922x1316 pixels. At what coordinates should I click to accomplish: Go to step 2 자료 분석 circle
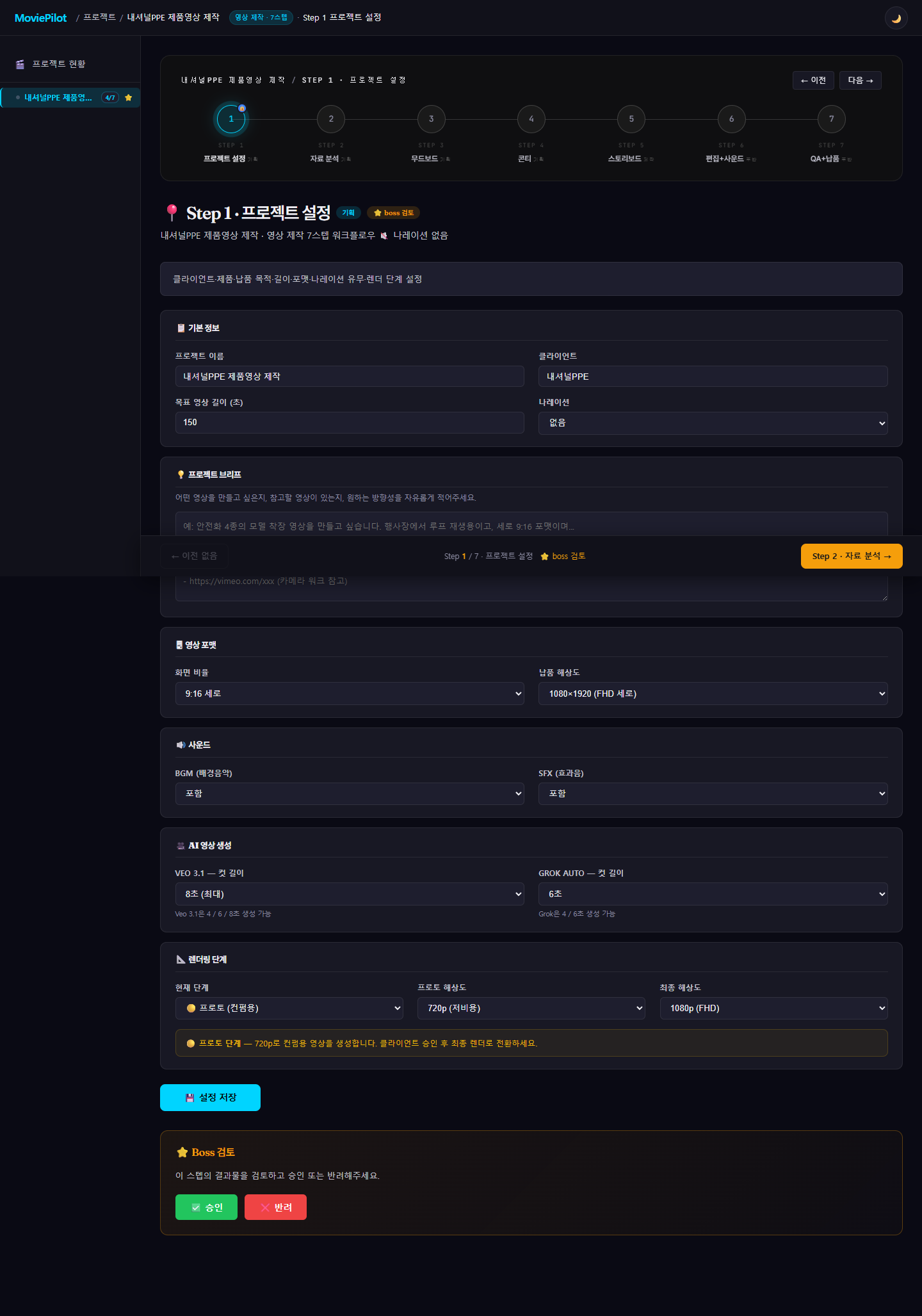(x=331, y=118)
